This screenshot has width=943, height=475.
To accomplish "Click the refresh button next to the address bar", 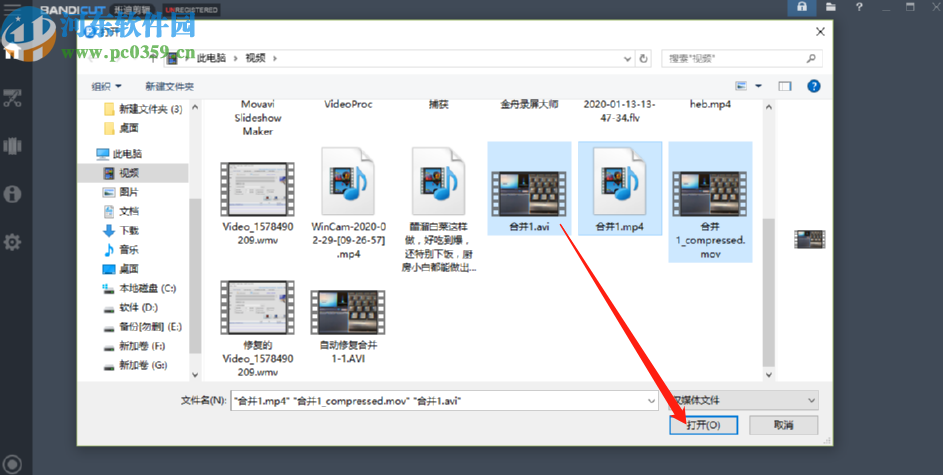I will point(644,58).
